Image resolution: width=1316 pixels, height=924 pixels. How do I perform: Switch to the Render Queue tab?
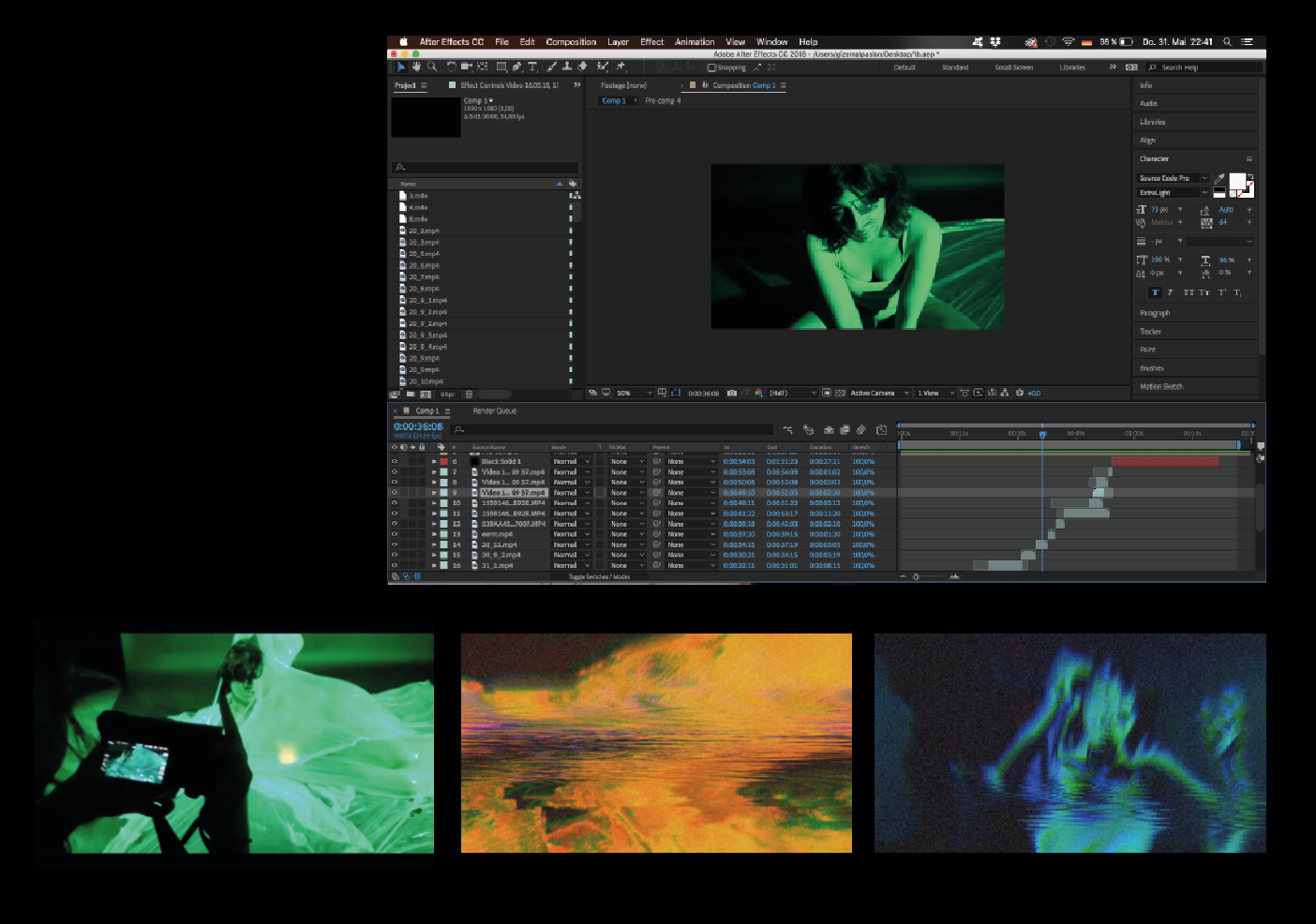494,411
